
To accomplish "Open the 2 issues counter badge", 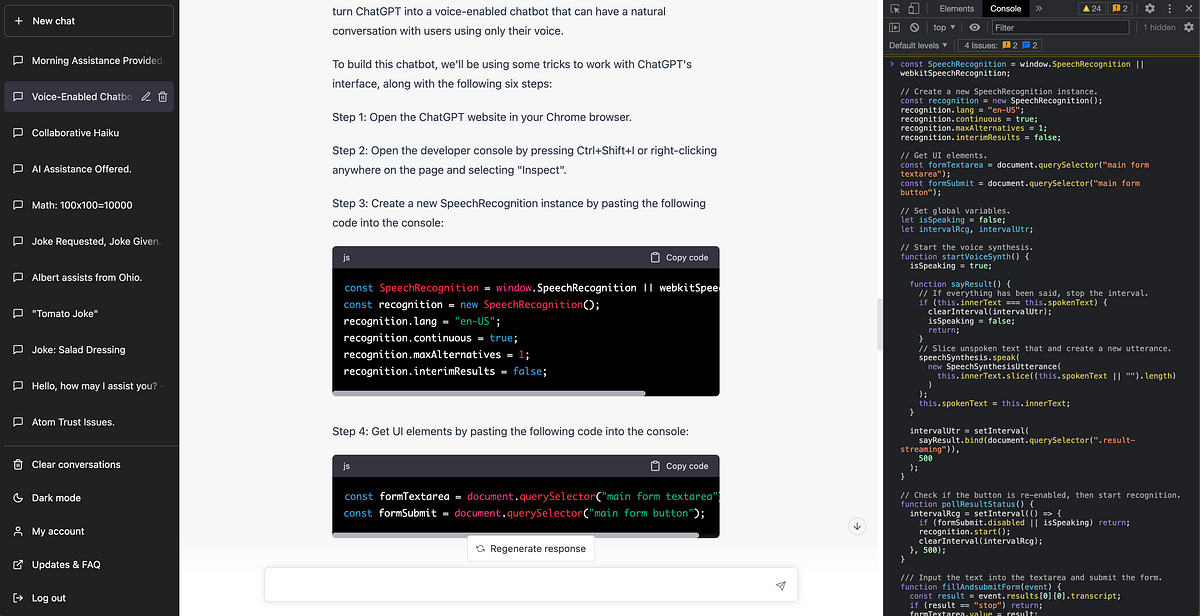I will point(1120,9).
